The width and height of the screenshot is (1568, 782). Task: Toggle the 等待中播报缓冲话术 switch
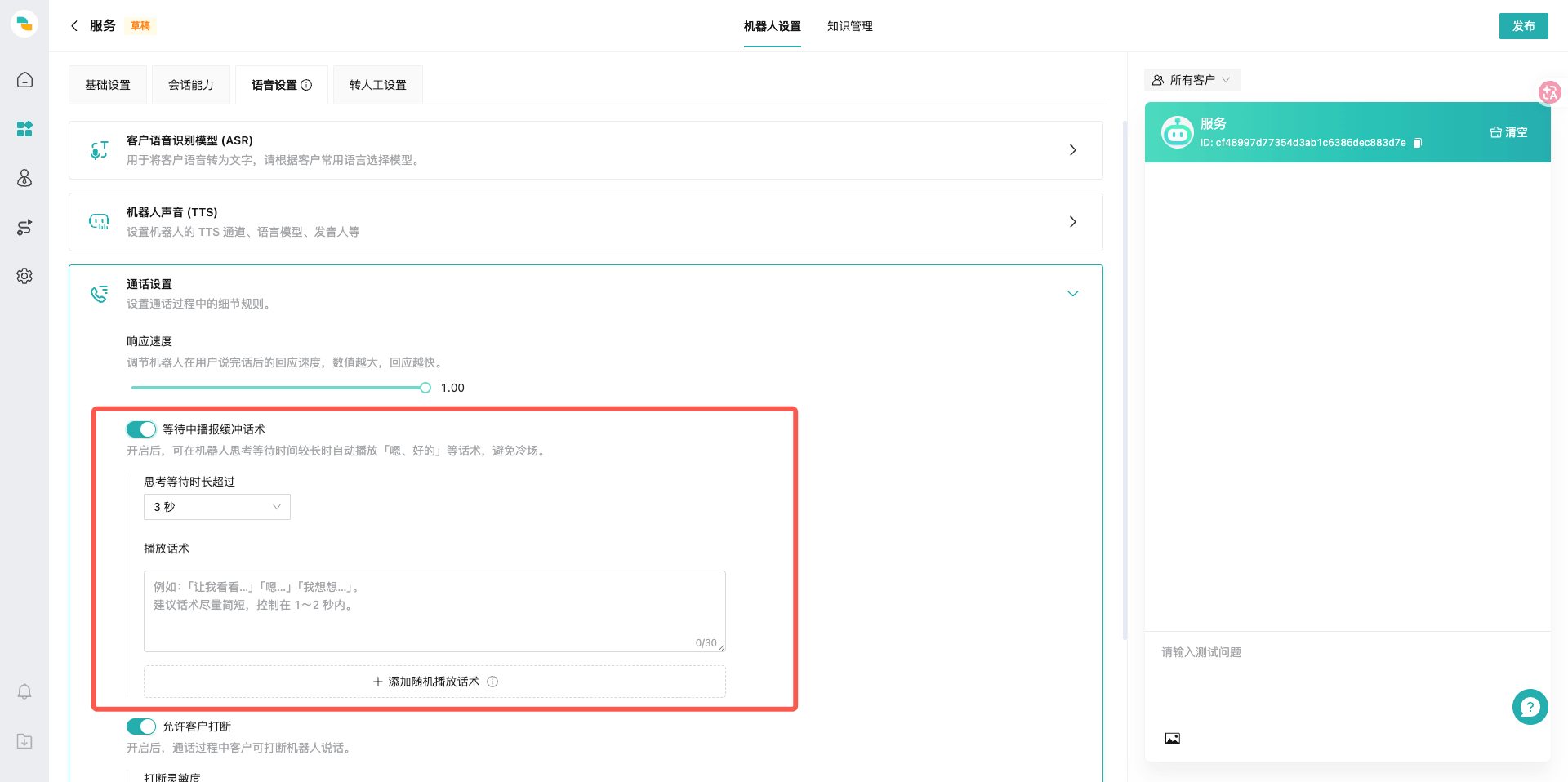click(x=141, y=429)
